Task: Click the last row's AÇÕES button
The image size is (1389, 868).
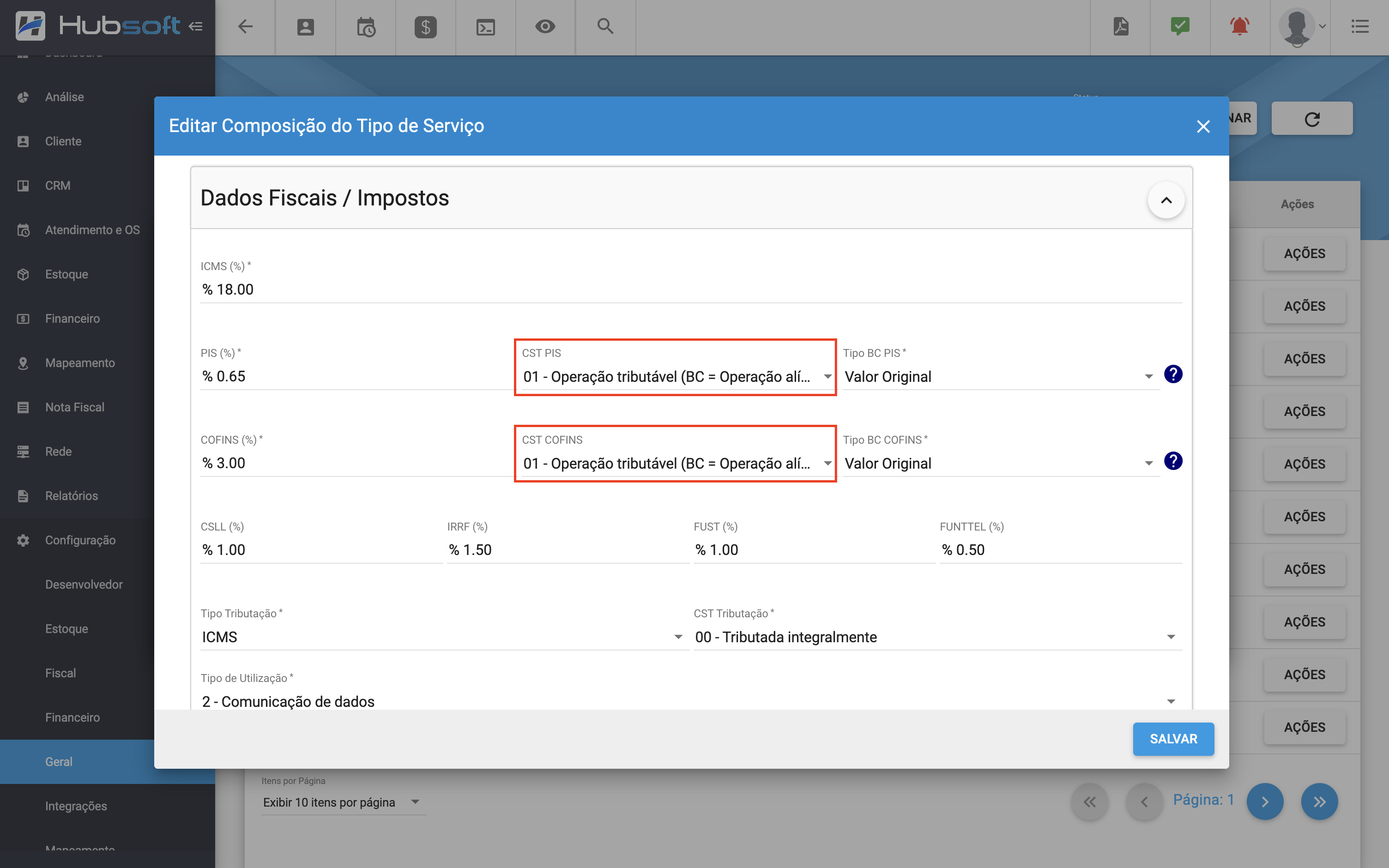Action: [1304, 727]
